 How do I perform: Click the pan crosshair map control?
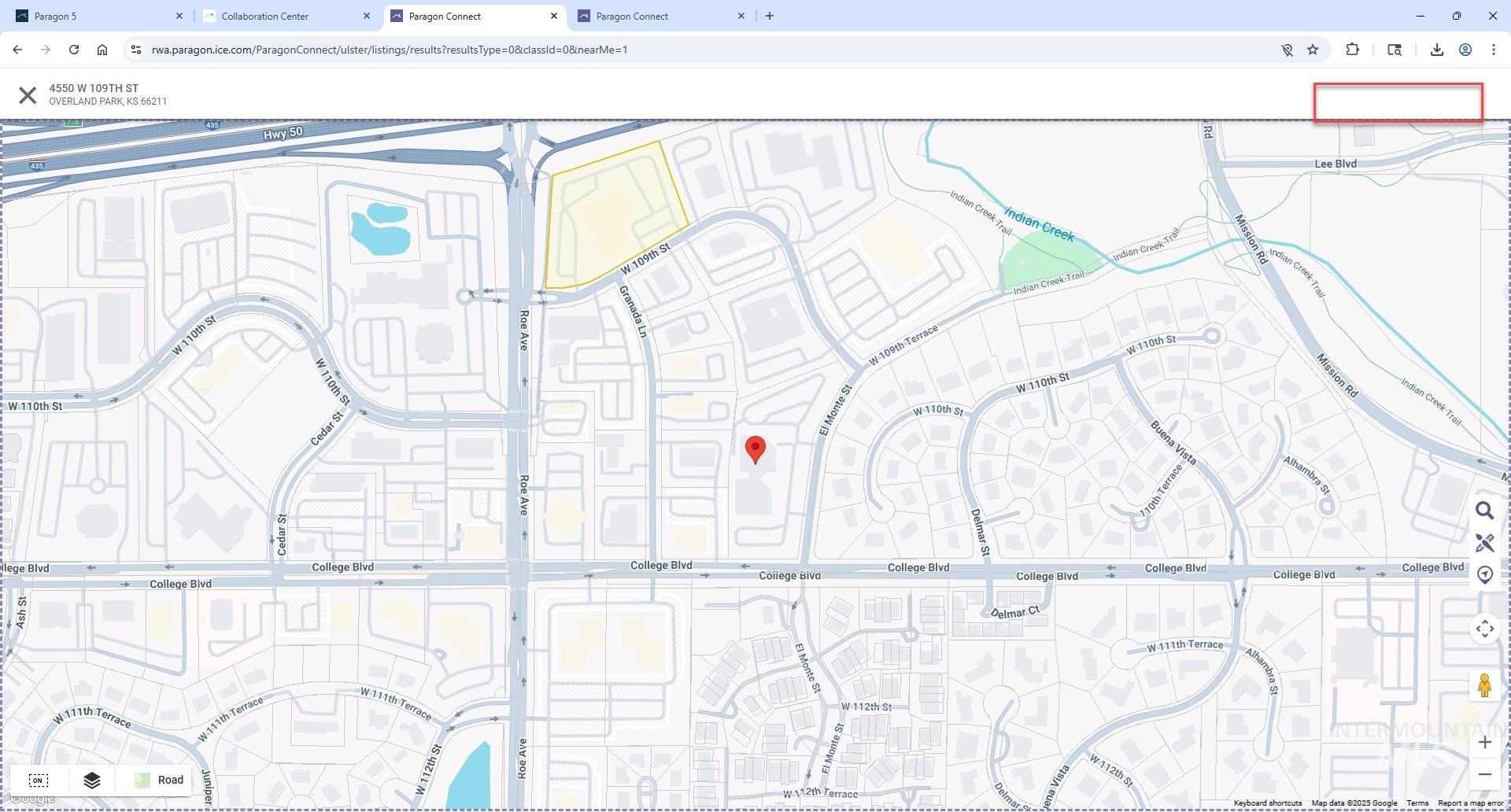(1485, 629)
